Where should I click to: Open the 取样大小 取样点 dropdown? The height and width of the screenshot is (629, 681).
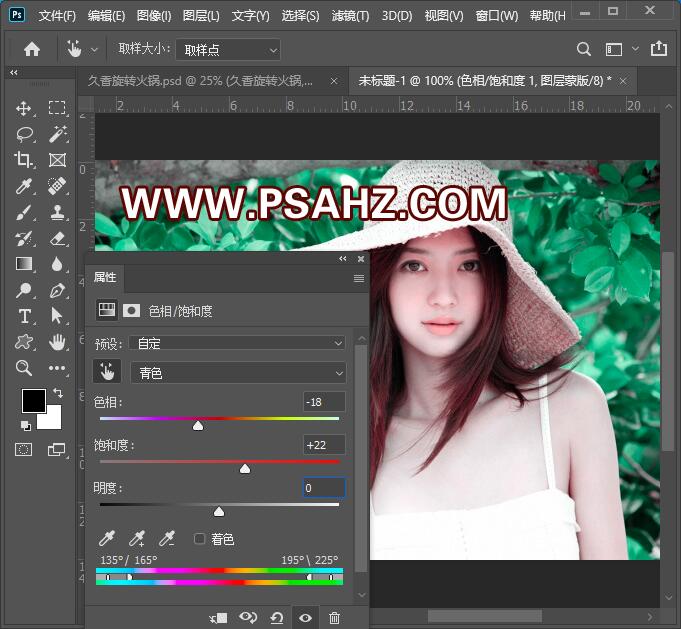(228, 50)
